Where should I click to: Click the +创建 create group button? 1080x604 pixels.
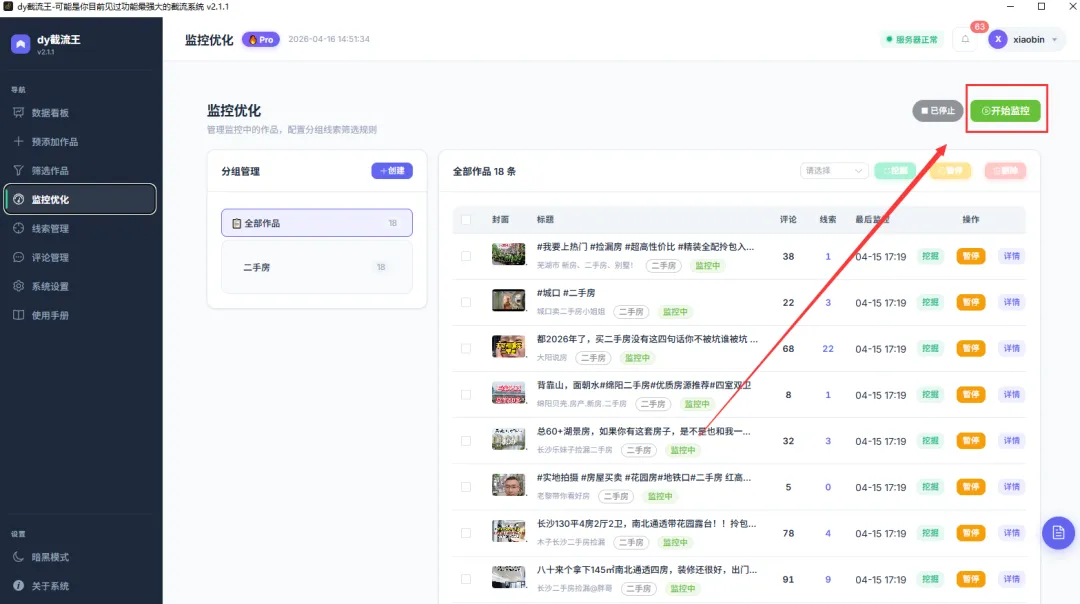pos(391,170)
